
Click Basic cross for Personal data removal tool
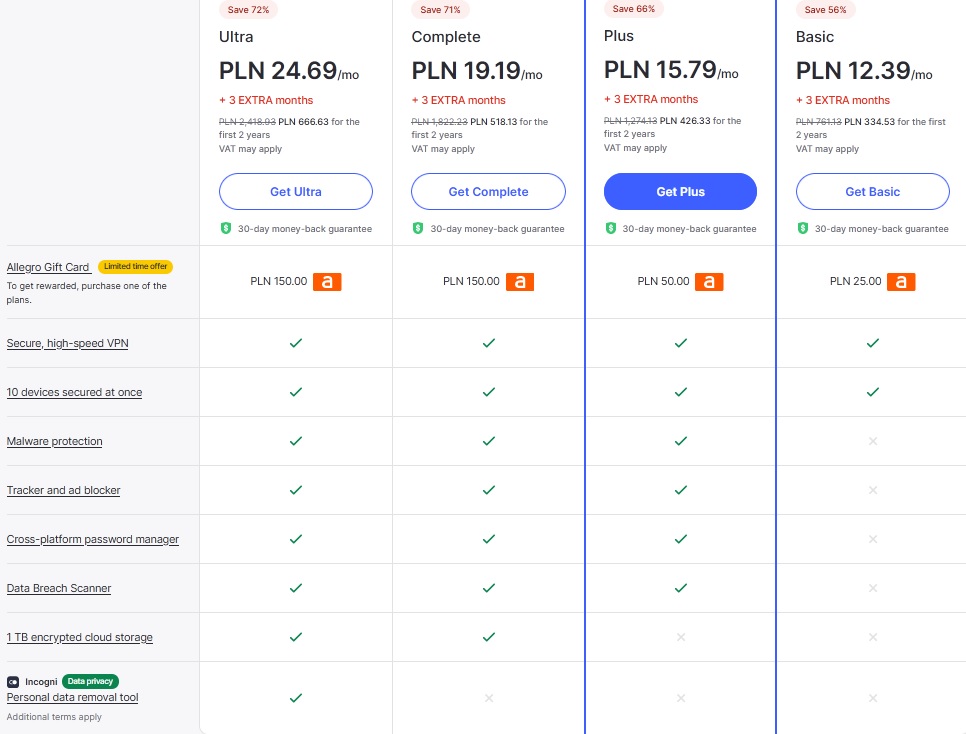[872, 698]
